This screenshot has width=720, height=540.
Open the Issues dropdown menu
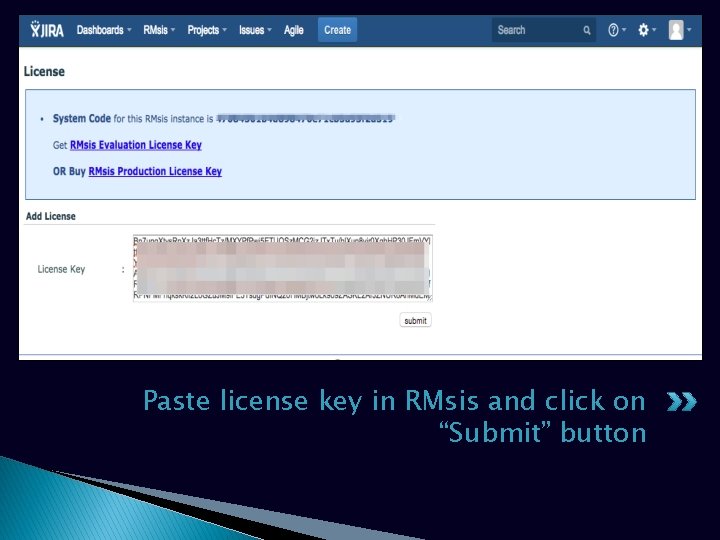[x=255, y=30]
